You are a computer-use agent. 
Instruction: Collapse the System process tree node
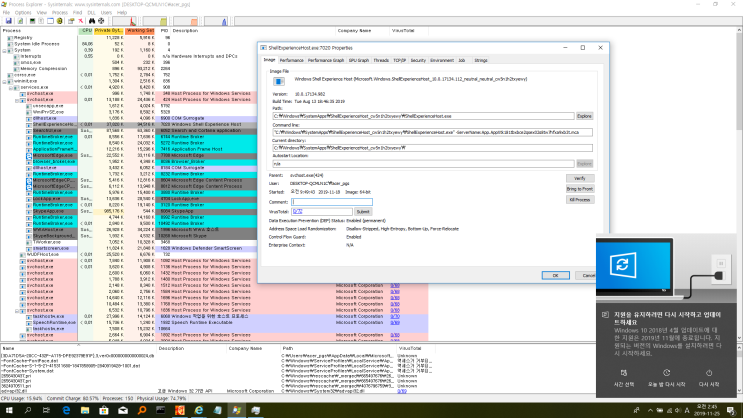click(x=6, y=50)
